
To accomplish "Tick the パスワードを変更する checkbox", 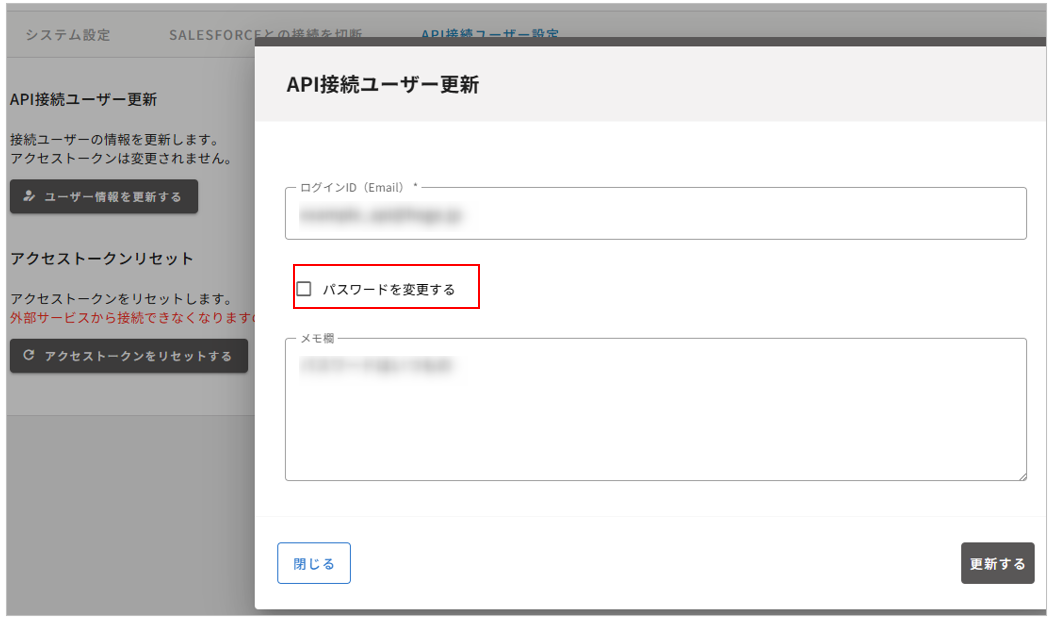I will pos(304,289).
